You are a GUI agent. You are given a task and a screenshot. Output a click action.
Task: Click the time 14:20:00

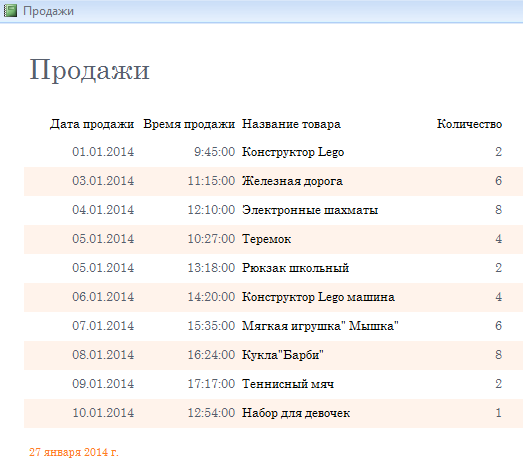coord(211,297)
